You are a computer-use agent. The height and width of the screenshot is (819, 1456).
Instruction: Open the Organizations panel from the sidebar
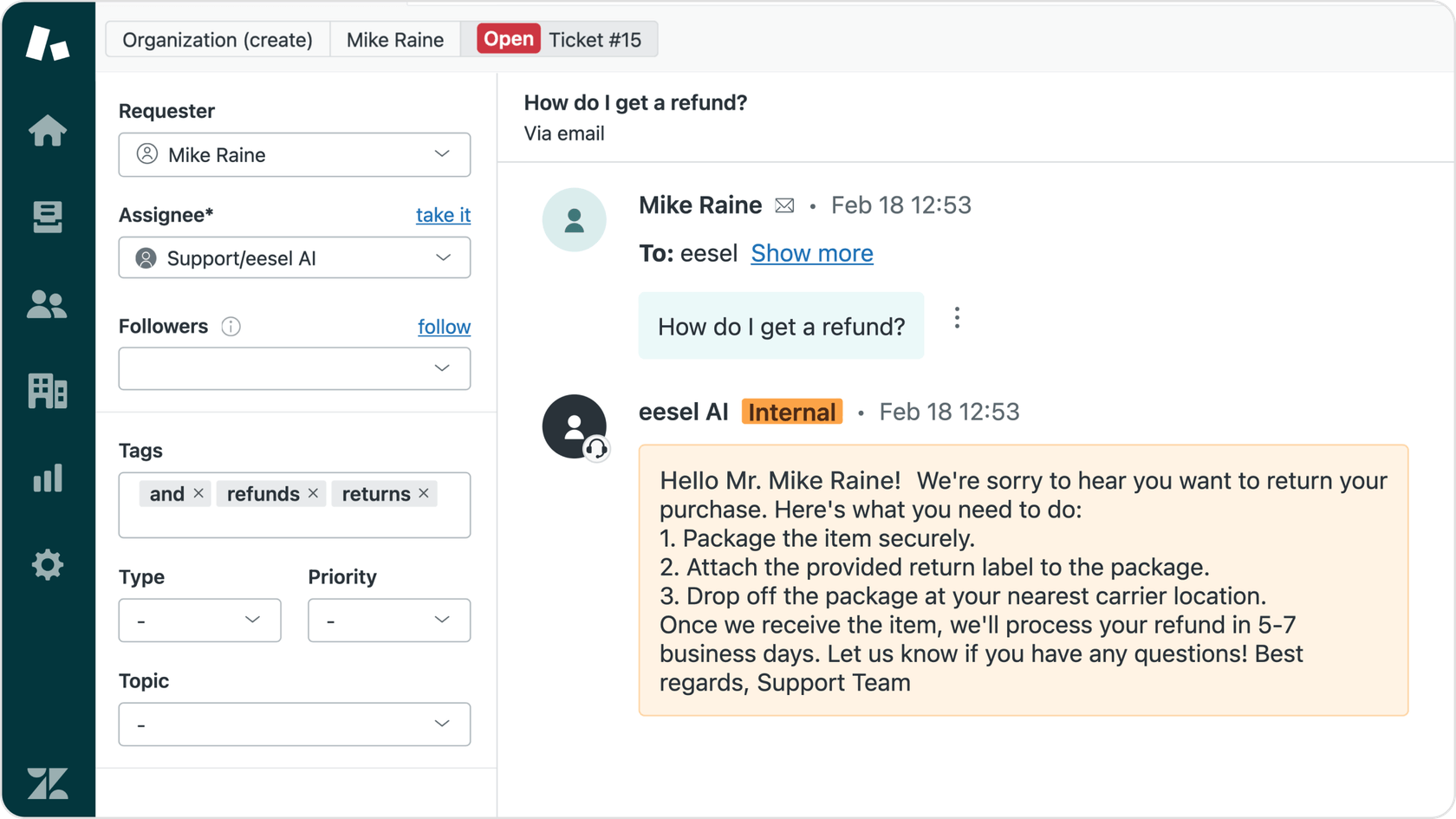point(47,392)
